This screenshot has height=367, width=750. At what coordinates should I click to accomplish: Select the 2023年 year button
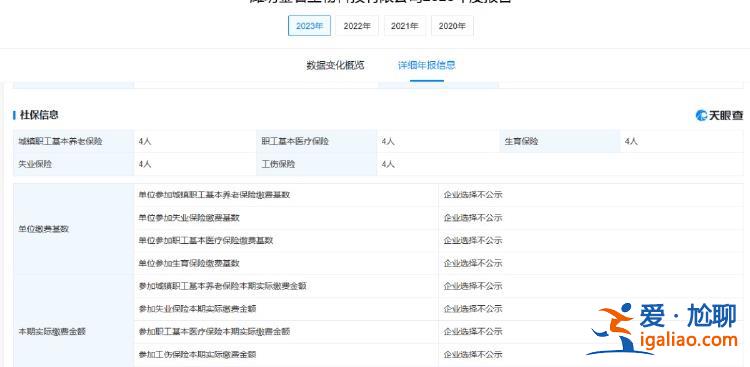click(309, 26)
